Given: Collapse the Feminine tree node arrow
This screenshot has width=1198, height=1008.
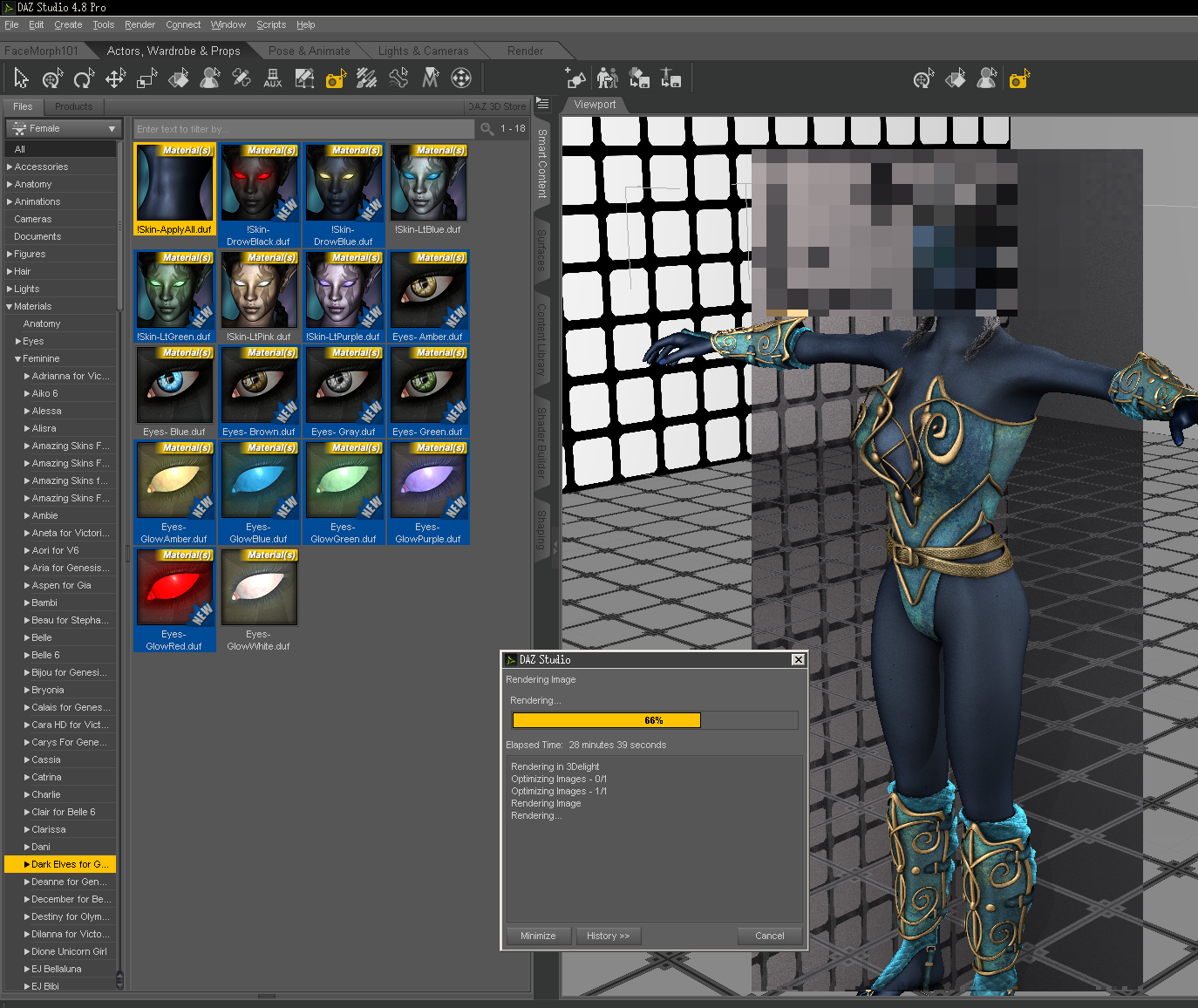Looking at the screenshot, I should click(x=18, y=358).
